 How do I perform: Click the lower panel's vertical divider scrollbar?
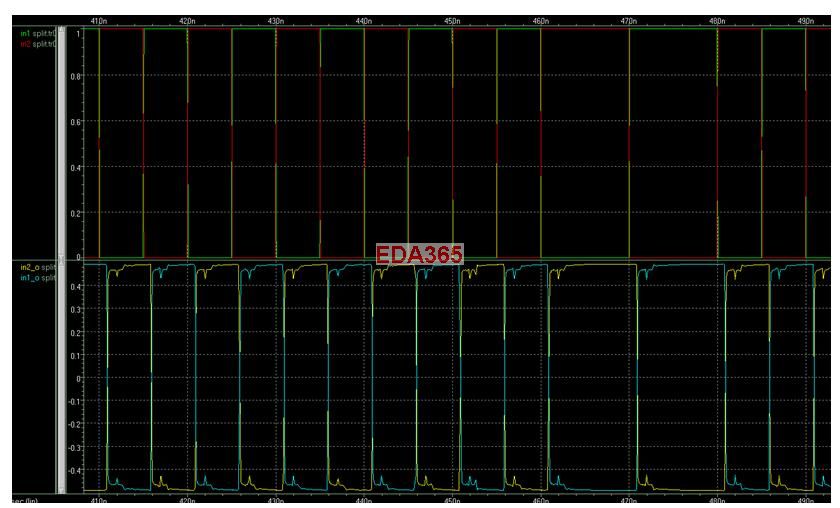62,378
